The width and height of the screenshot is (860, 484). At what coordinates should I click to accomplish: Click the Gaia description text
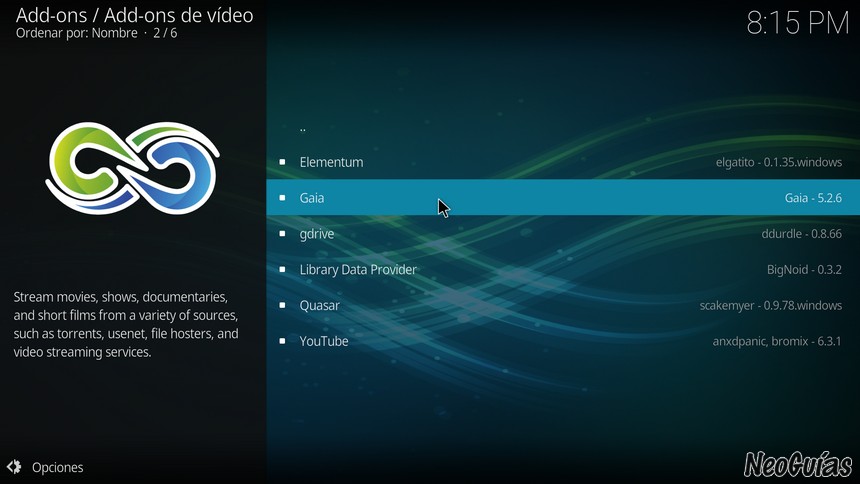pos(126,324)
